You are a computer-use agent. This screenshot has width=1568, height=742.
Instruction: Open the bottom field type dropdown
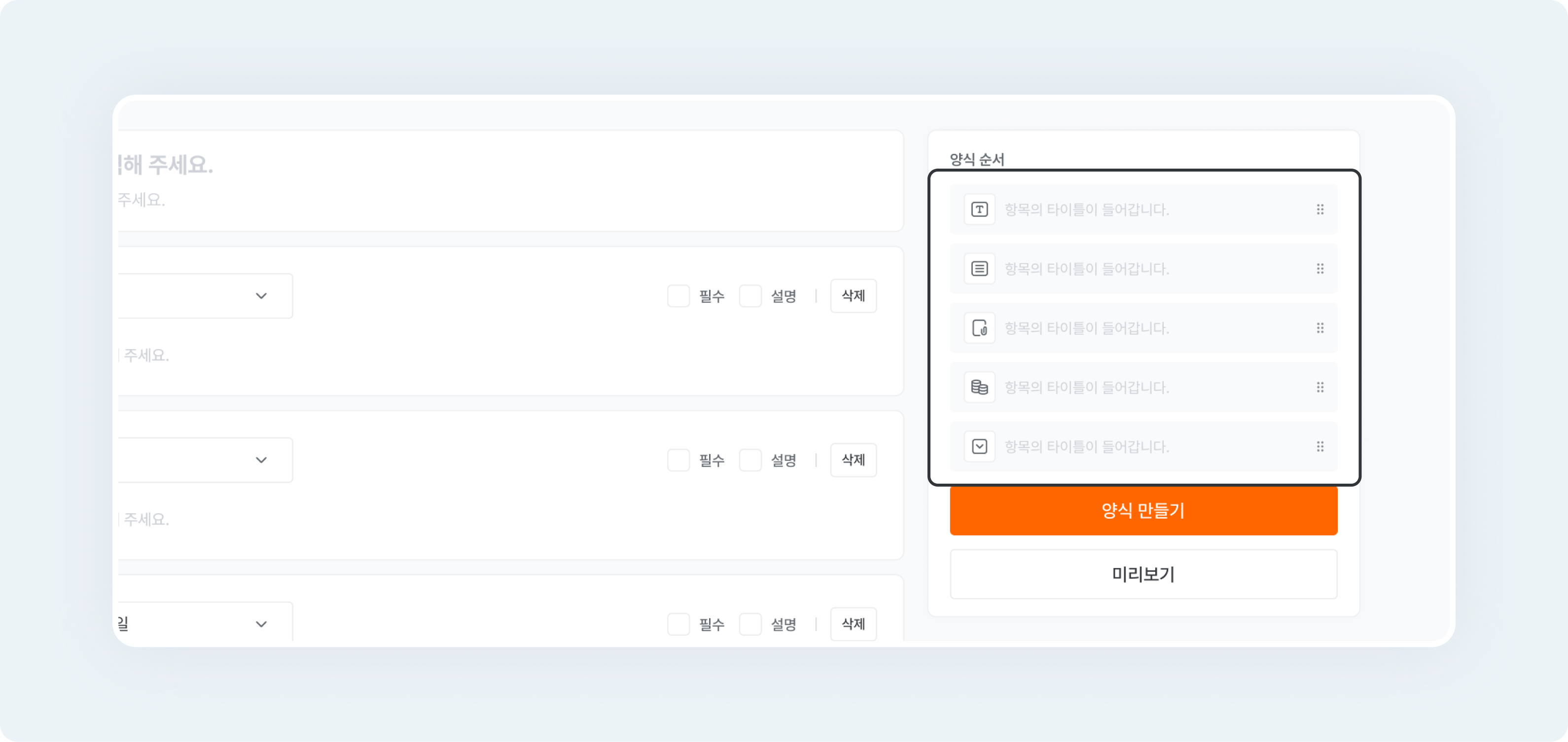pos(261,624)
